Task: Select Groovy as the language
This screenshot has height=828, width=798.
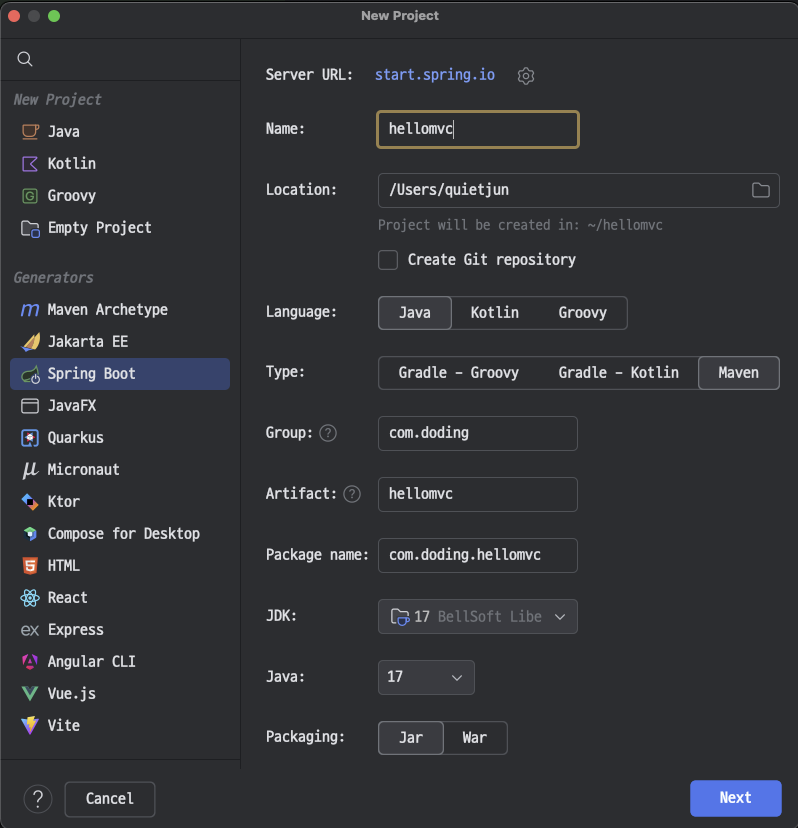Action: pos(582,313)
